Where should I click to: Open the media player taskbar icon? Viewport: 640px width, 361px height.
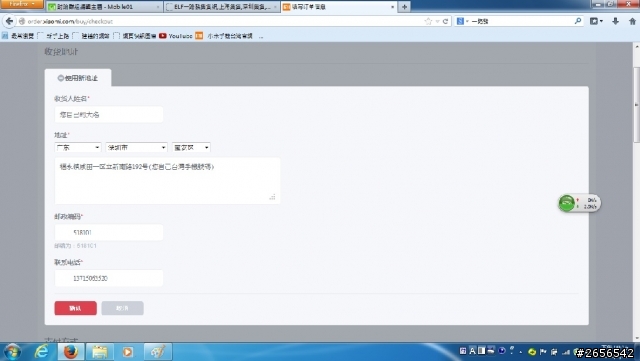128,352
